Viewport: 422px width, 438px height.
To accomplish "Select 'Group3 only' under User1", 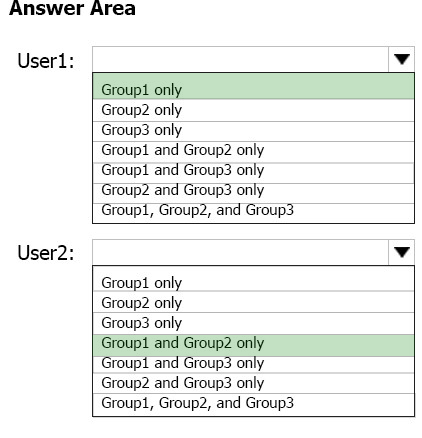I will 253,130.
